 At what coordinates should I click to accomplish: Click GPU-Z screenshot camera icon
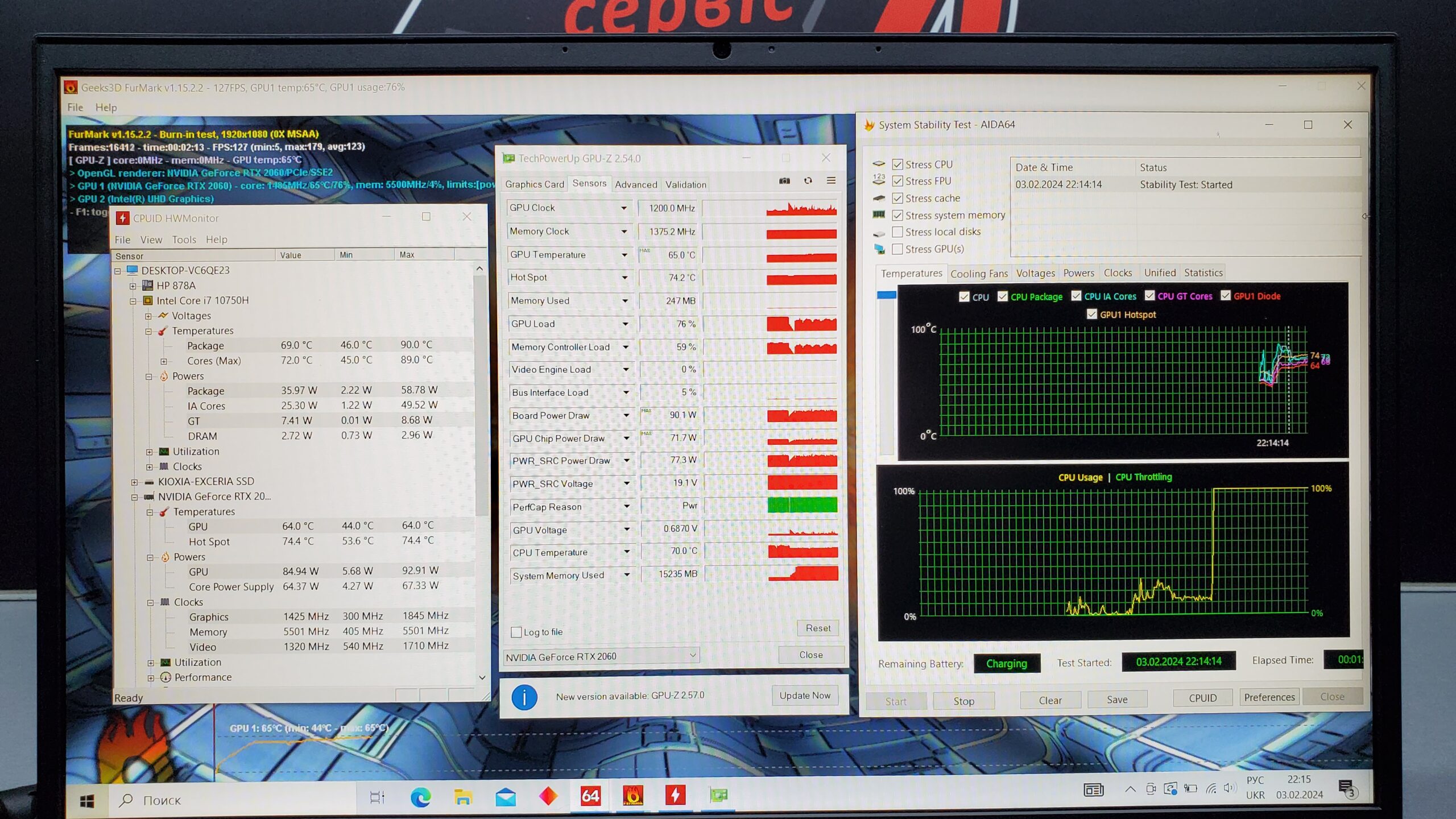click(x=784, y=181)
